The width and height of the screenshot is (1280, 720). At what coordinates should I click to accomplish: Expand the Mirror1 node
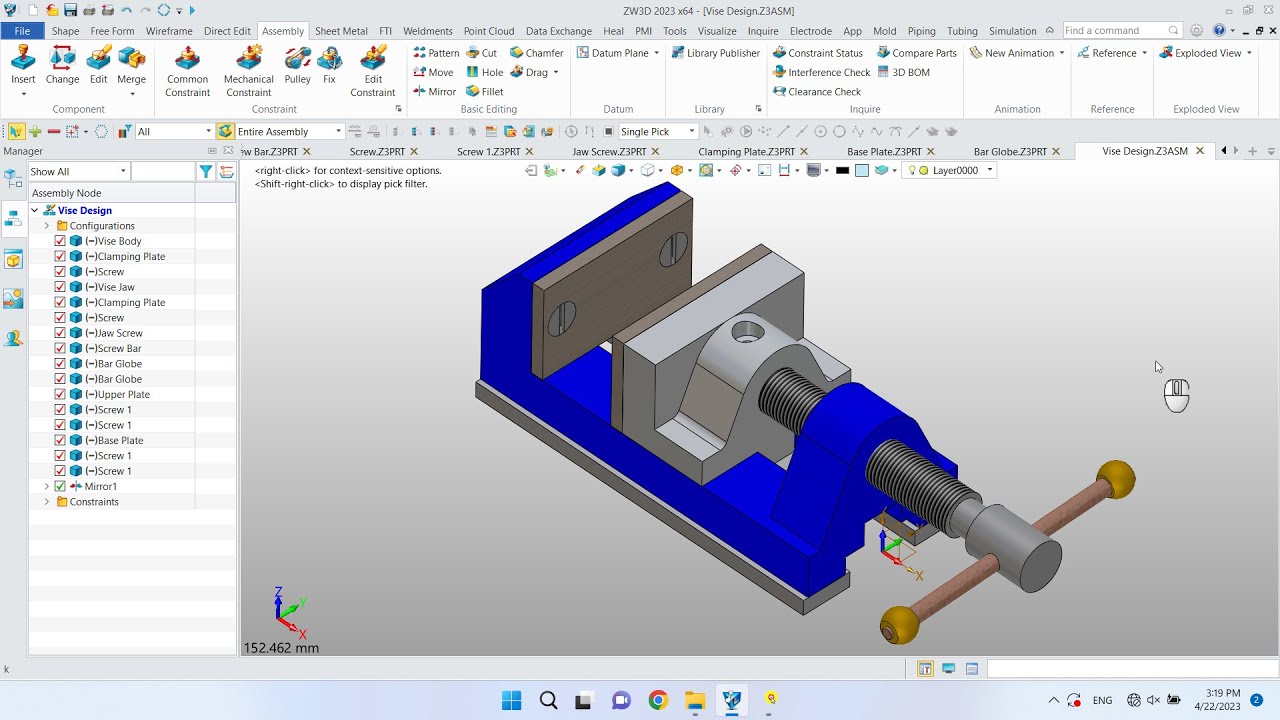click(46, 486)
